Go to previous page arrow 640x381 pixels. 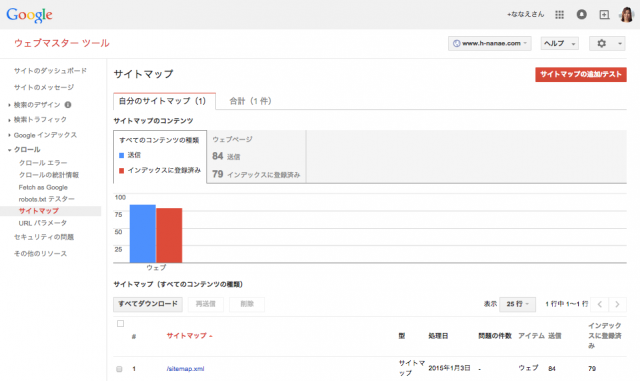pos(600,304)
